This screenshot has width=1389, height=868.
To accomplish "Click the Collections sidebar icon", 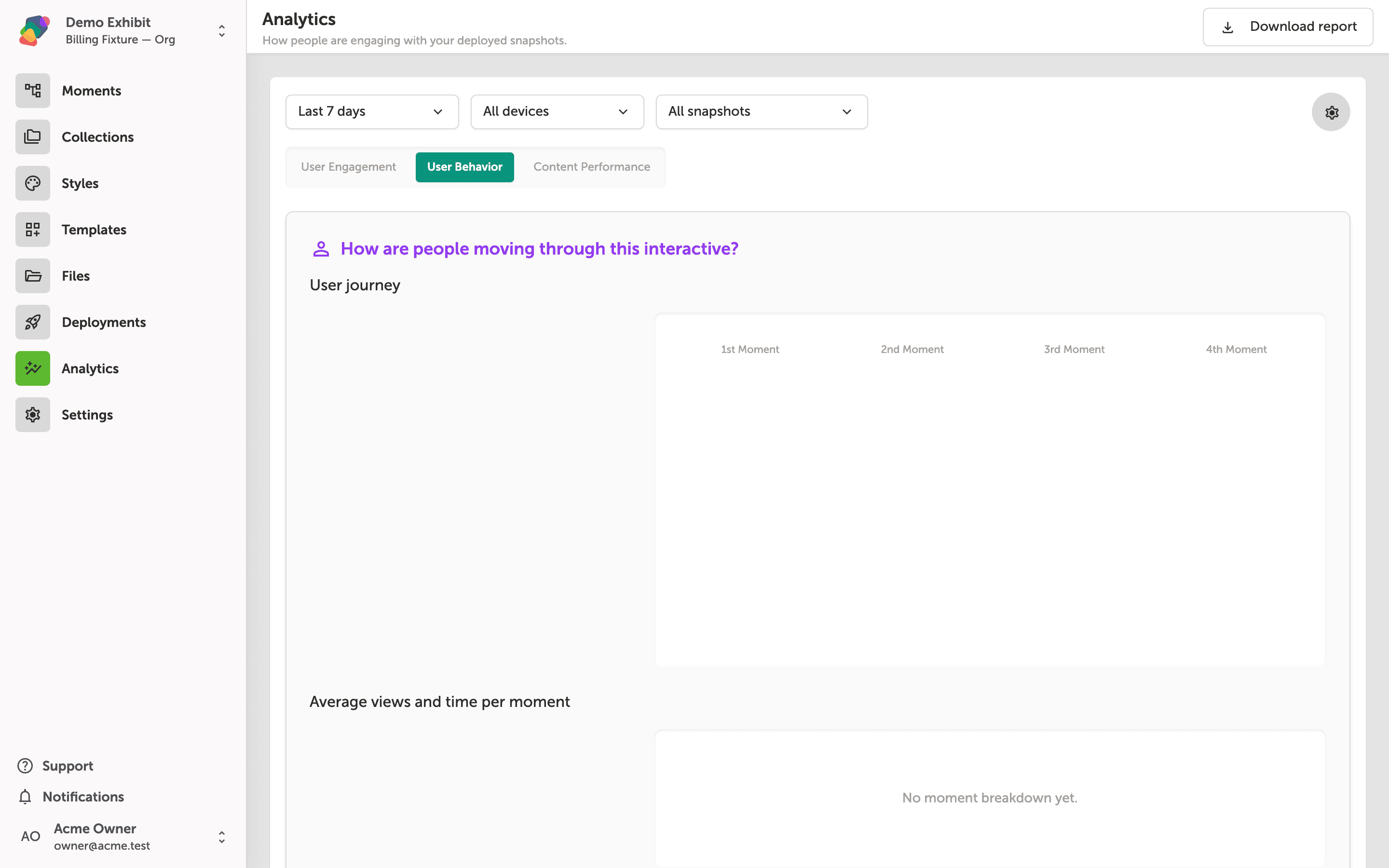I will point(33,137).
